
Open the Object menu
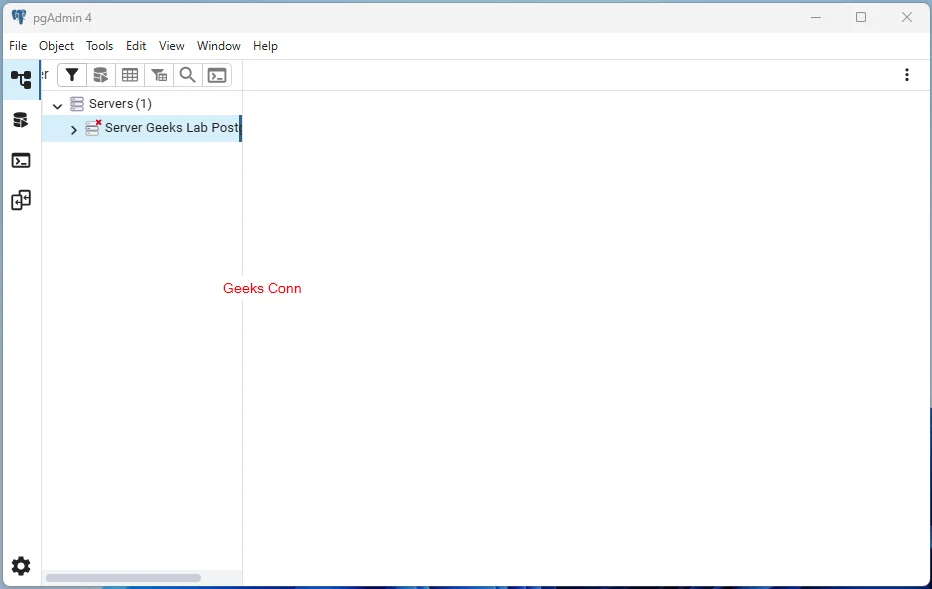click(x=56, y=46)
